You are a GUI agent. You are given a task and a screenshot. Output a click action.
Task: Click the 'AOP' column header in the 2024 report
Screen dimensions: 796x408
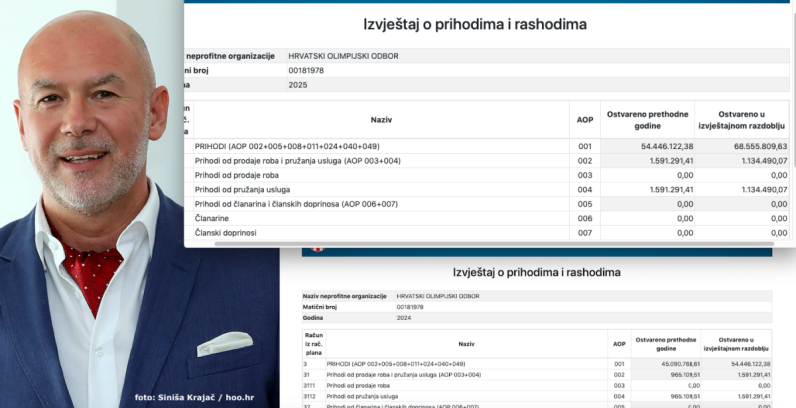point(619,344)
